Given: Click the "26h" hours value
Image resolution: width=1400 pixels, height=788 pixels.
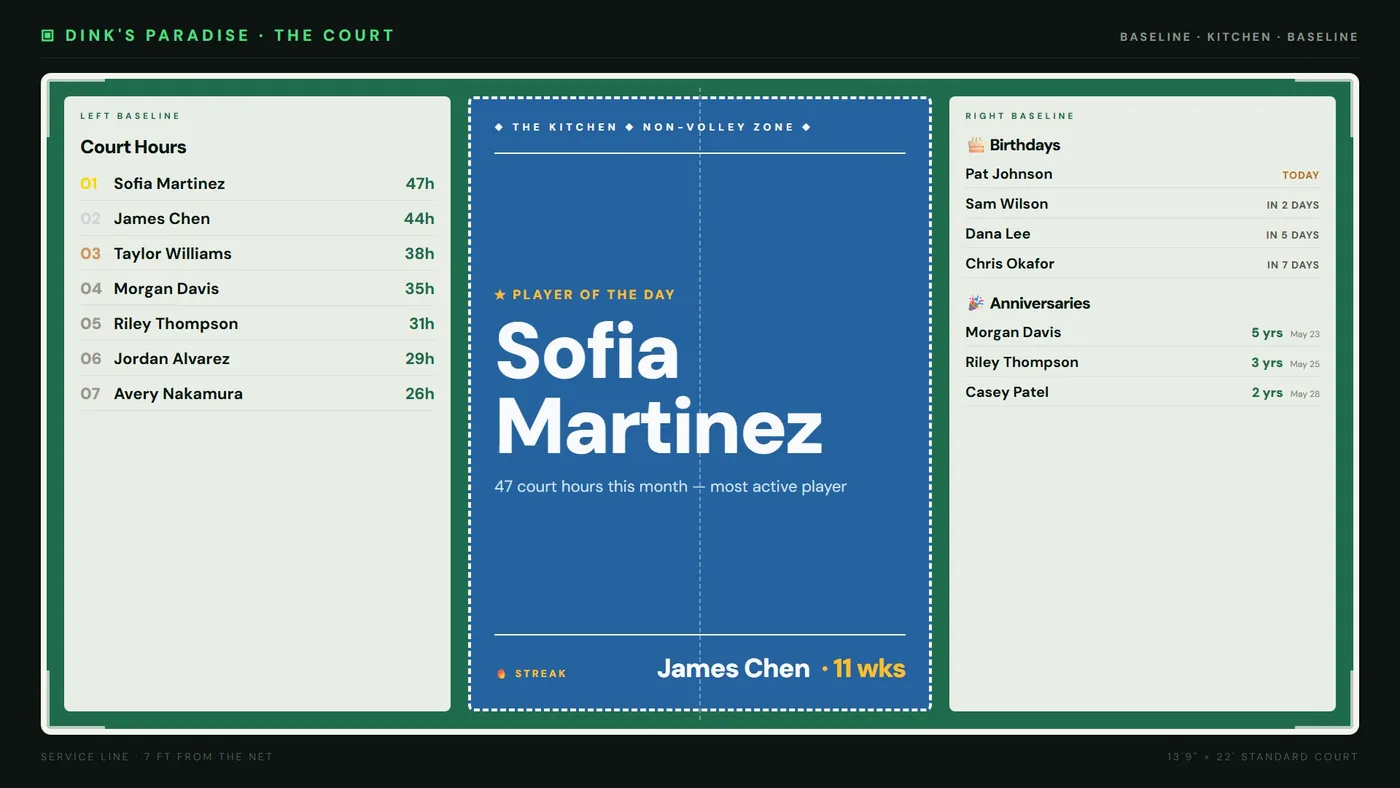Looking at the screenshot, I should coord(420,394).
